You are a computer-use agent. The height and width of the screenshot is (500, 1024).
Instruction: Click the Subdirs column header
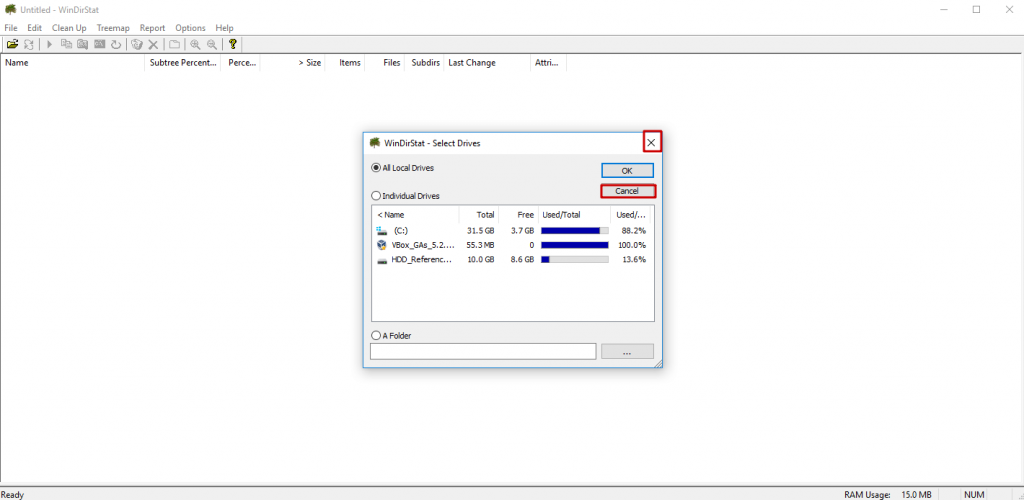[423, 63]
